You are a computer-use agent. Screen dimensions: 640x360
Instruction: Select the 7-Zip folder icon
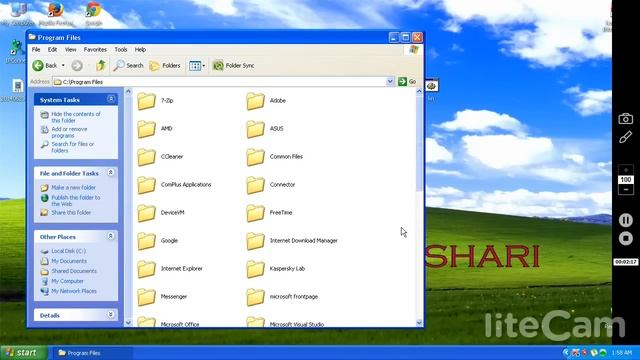tap(147, 101)
